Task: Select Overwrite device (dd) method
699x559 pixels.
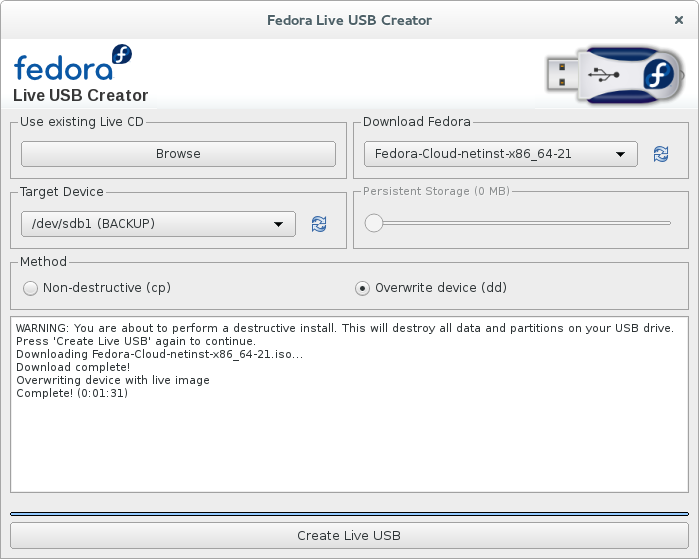Action: click(x=431, y=288)
